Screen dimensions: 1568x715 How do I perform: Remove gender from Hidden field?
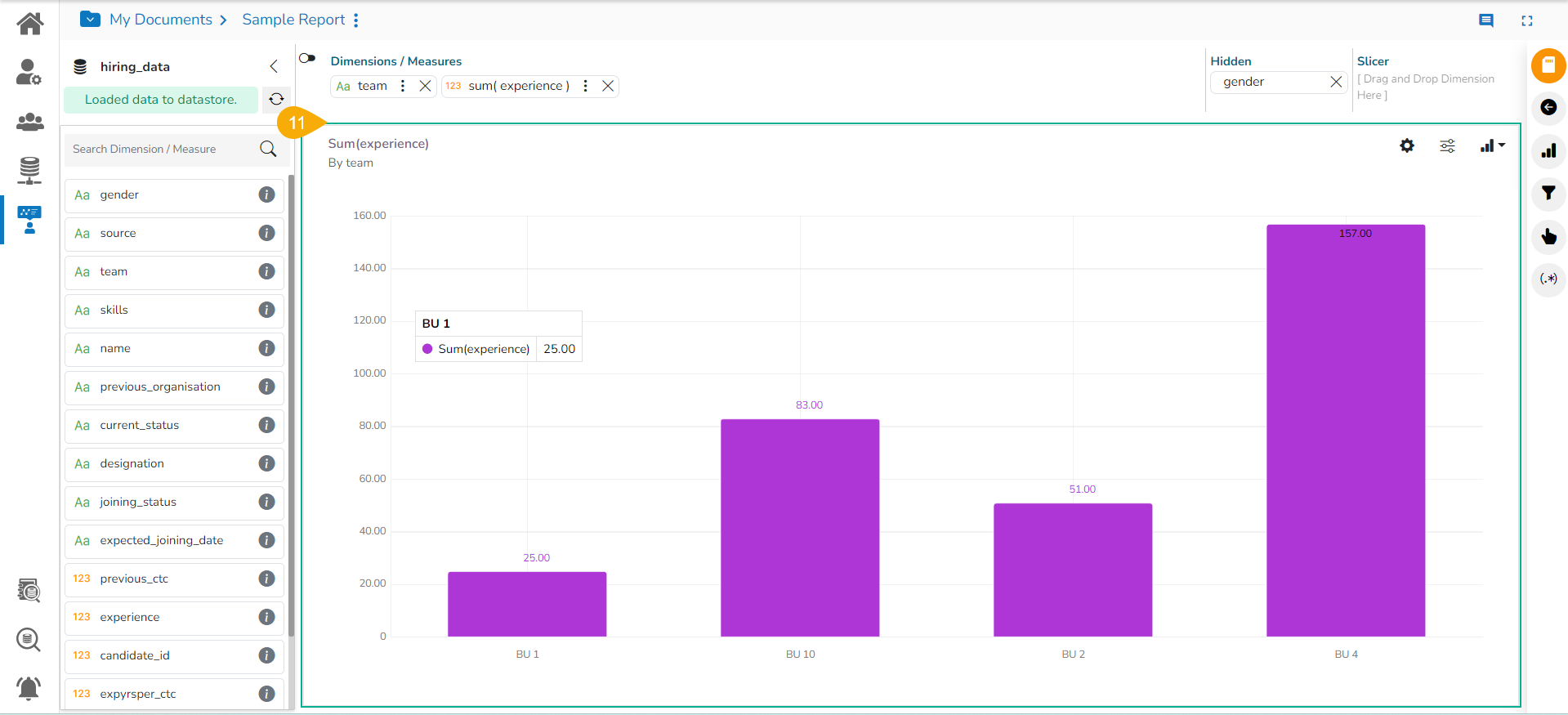click(1336, 82)
